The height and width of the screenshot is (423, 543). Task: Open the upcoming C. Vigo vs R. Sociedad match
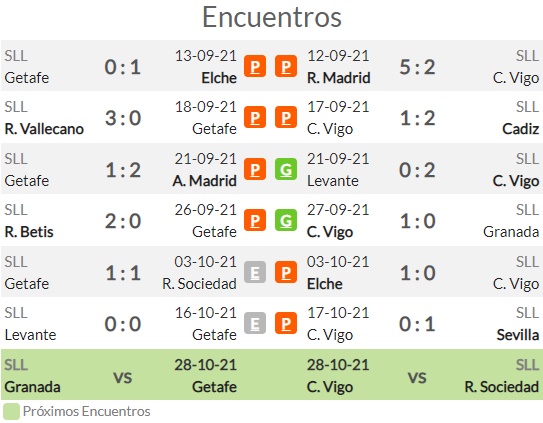pos(423,375)
